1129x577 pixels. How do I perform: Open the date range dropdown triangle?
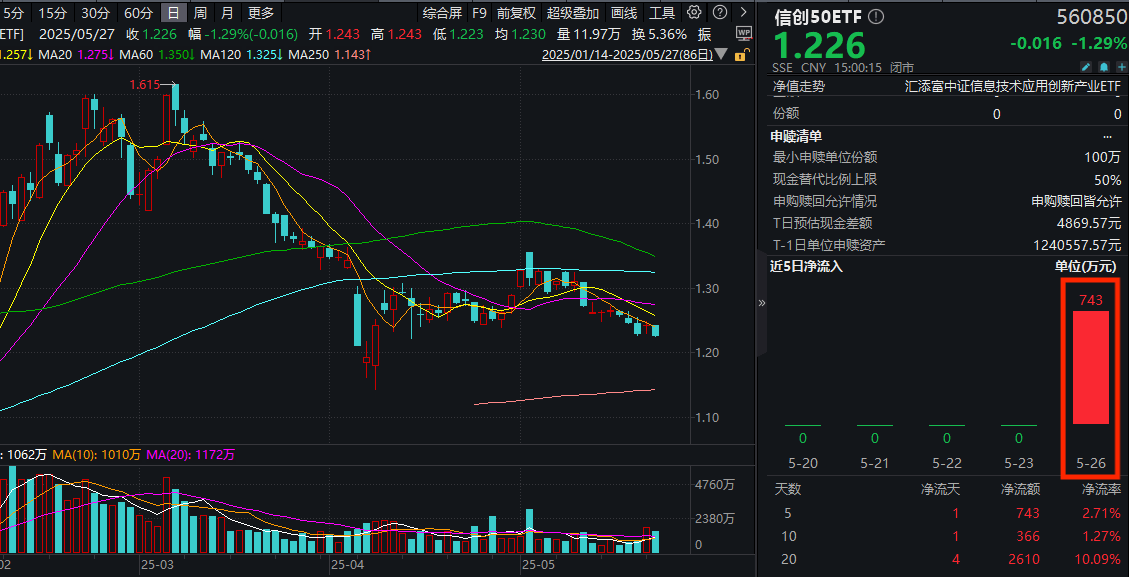tap(720, 55)
